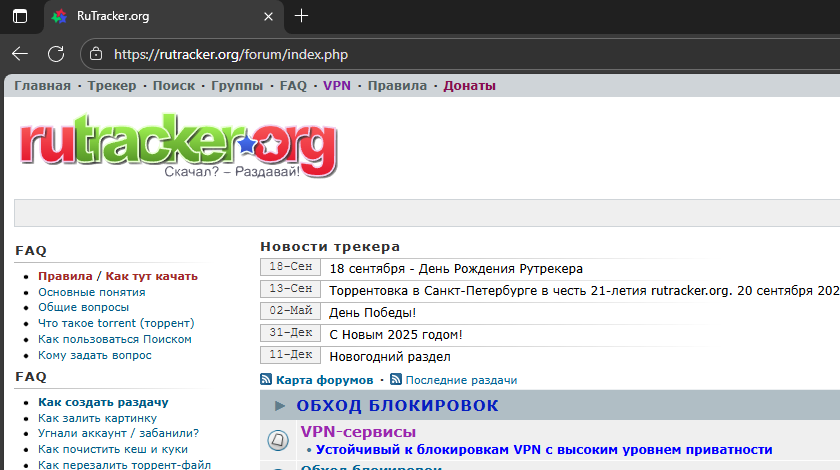Click RSS icon beside Карта форумов
The width and height of the screenshot is (840, 470).
[x=266, y=379]
